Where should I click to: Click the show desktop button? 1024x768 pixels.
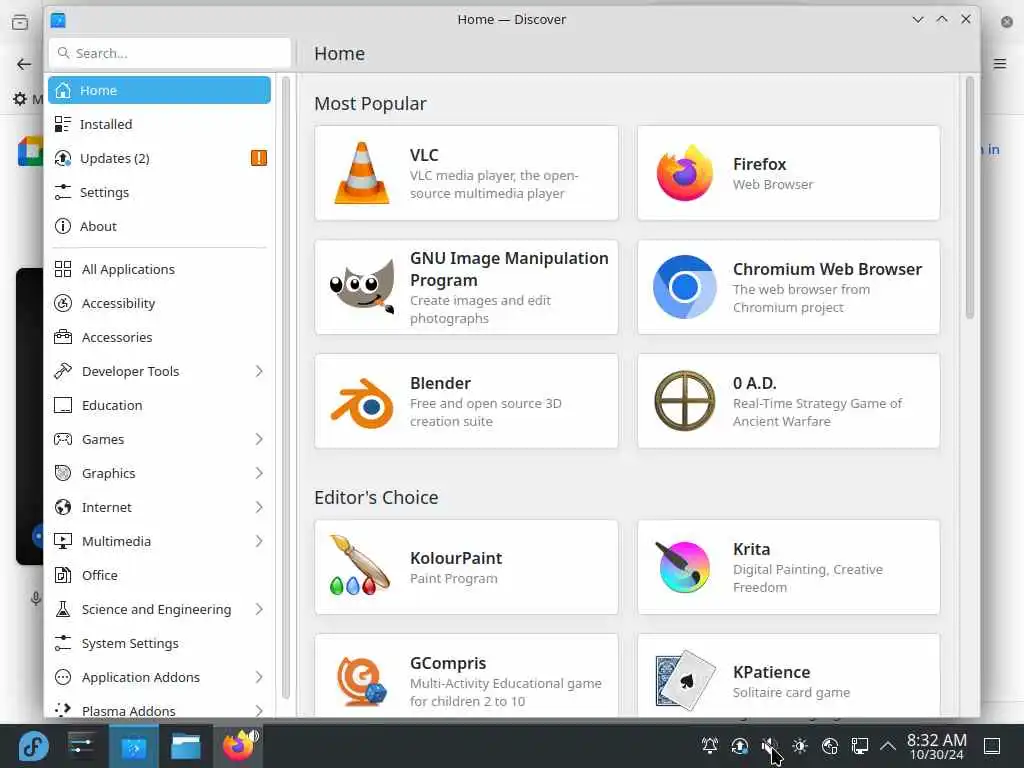tap(992, 746)
